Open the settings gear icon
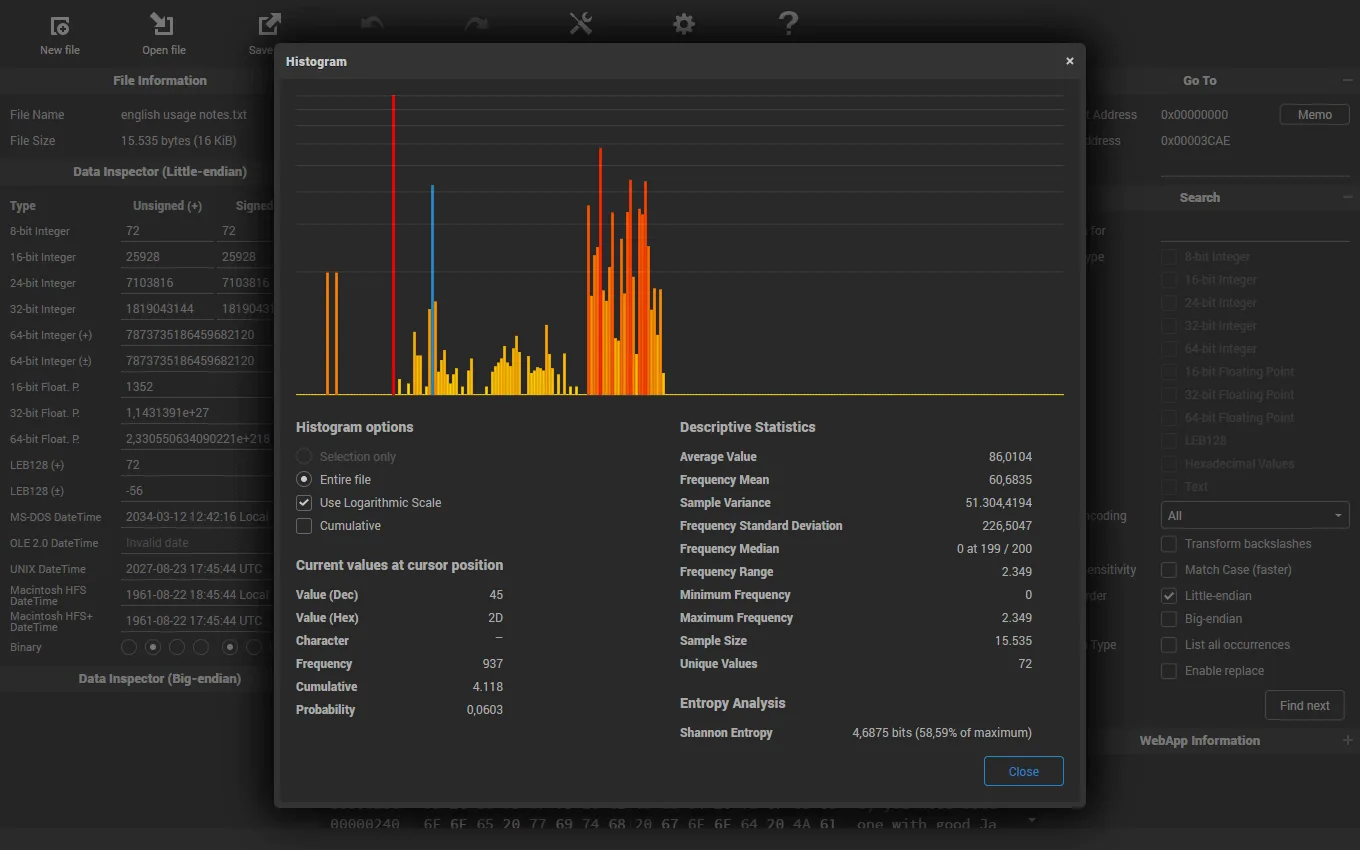 684,24
